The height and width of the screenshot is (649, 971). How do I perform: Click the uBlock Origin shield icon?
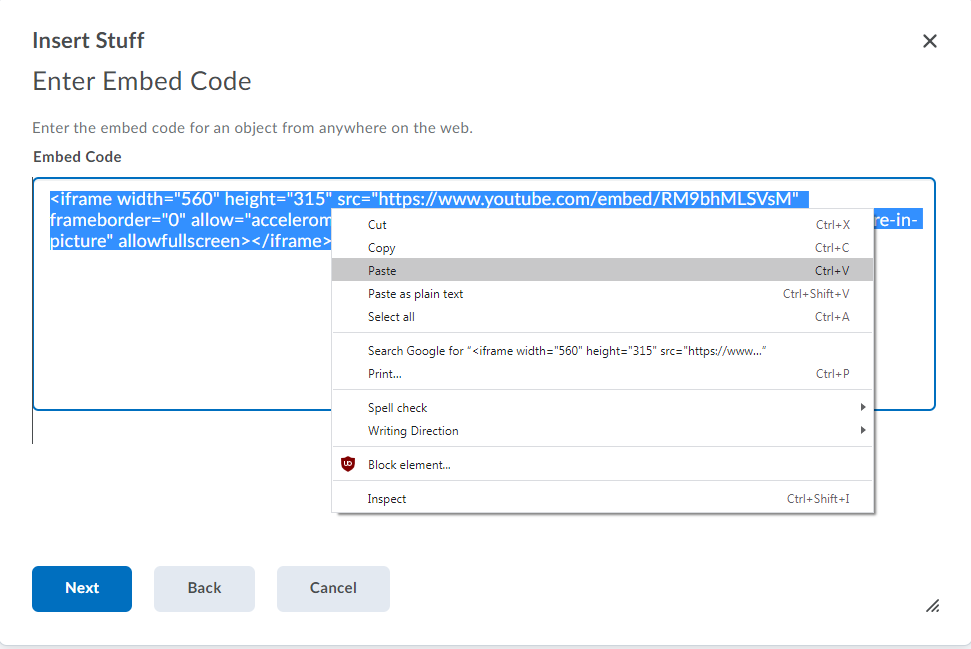coord(348,464)
